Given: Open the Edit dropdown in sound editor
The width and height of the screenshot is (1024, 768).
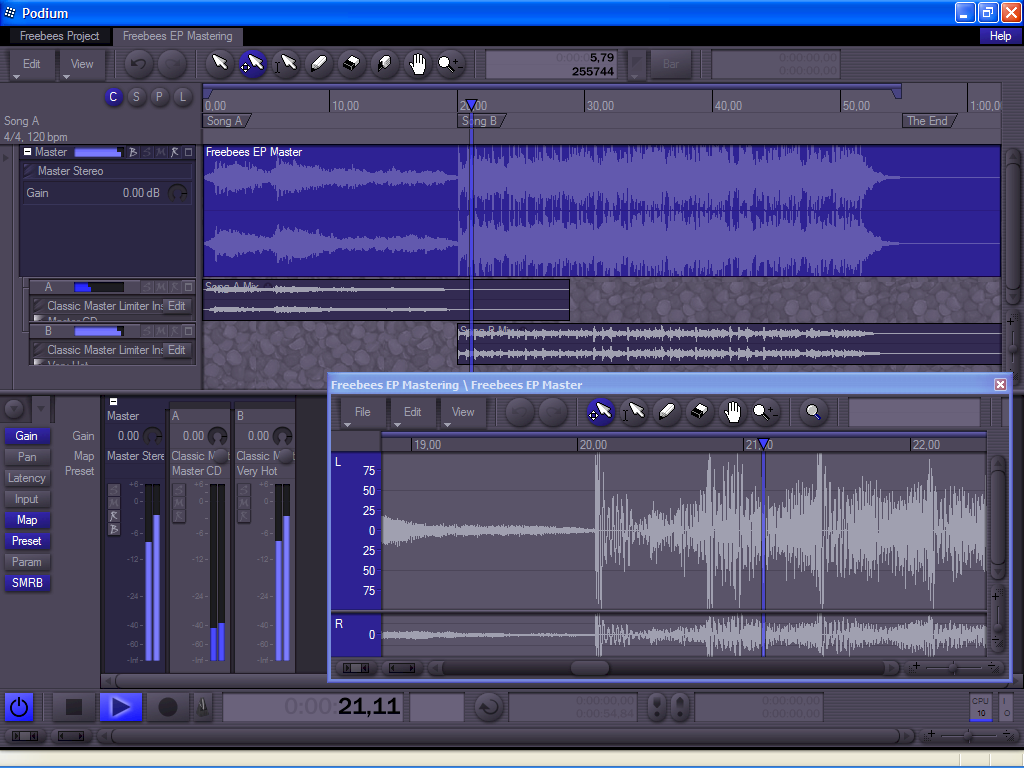Looking at the screenshot, I should click(x=412, y=413).
